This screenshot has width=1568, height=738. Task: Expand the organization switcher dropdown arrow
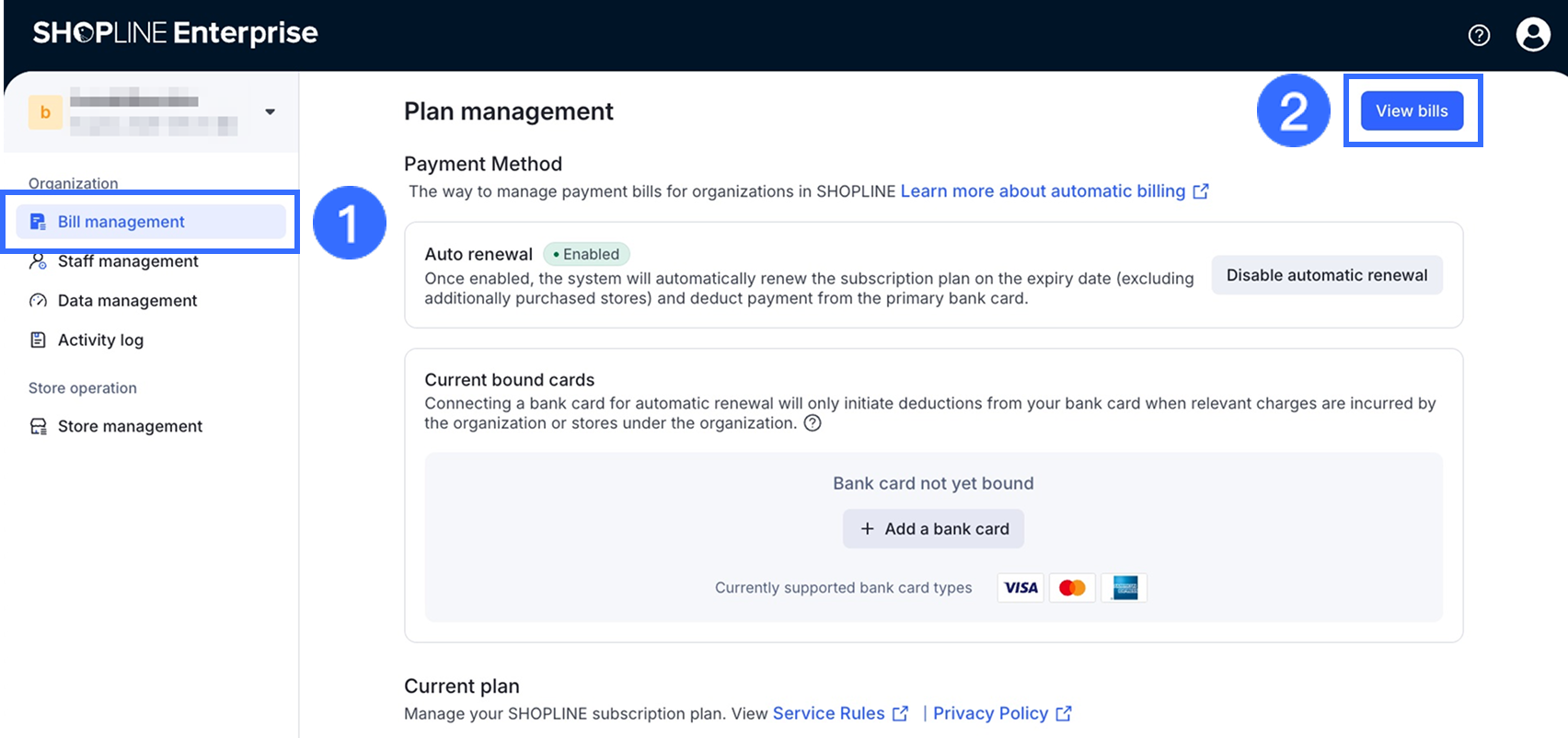pos(270,112)
